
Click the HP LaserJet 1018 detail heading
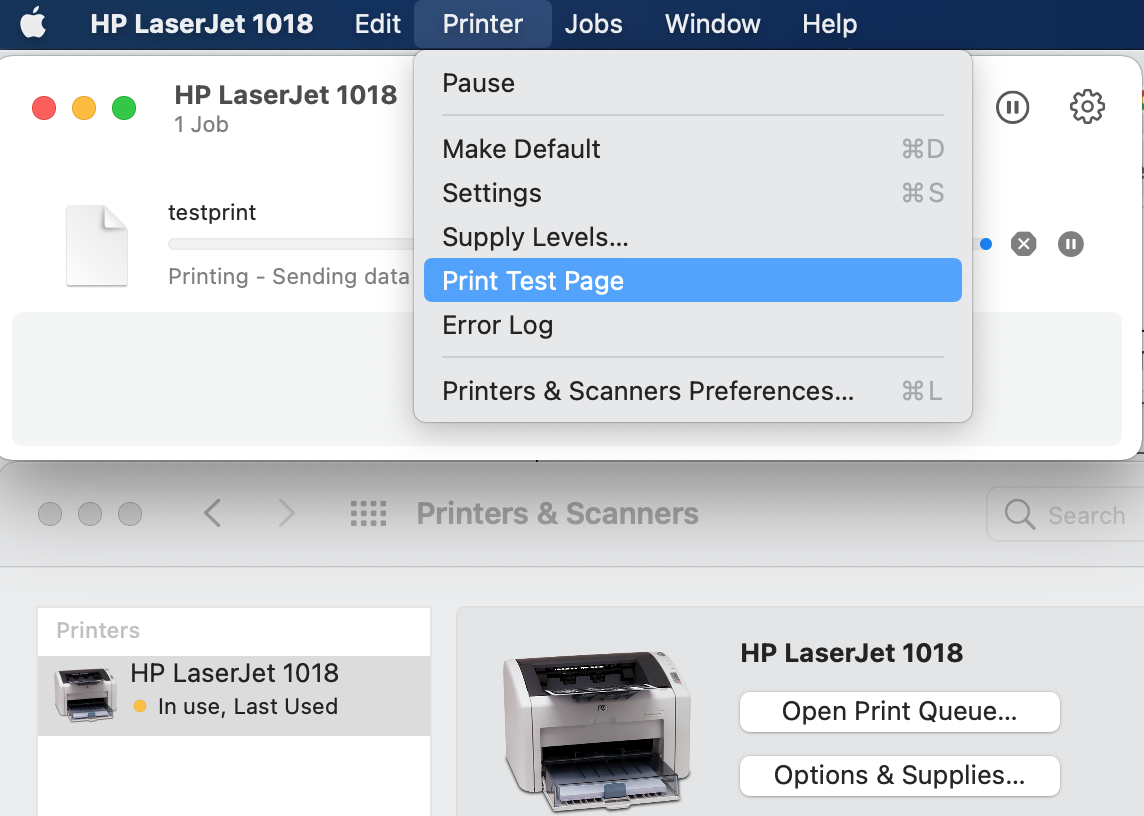click(851, 653)
